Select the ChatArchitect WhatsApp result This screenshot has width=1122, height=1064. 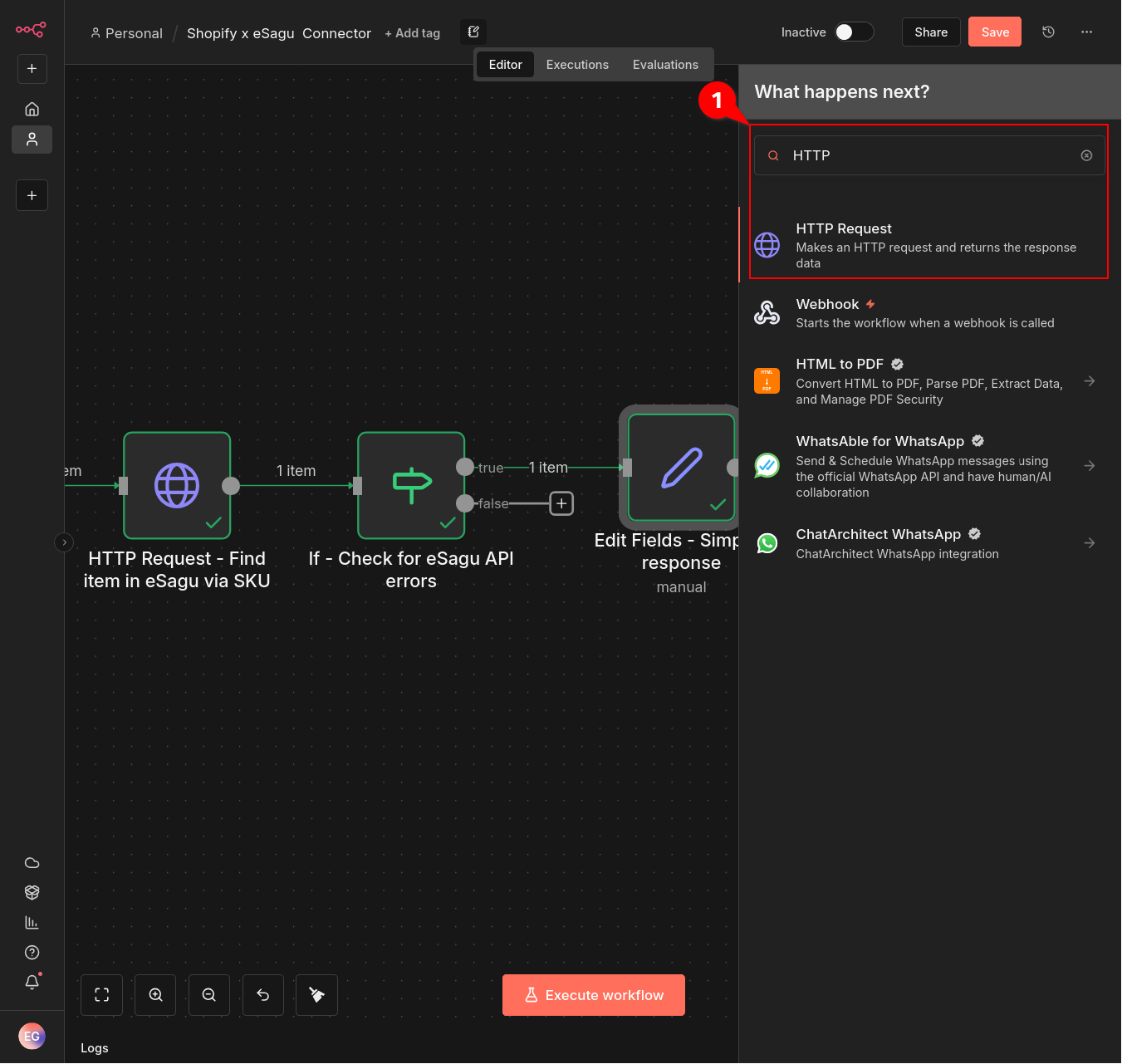click(x=929, y=543)
